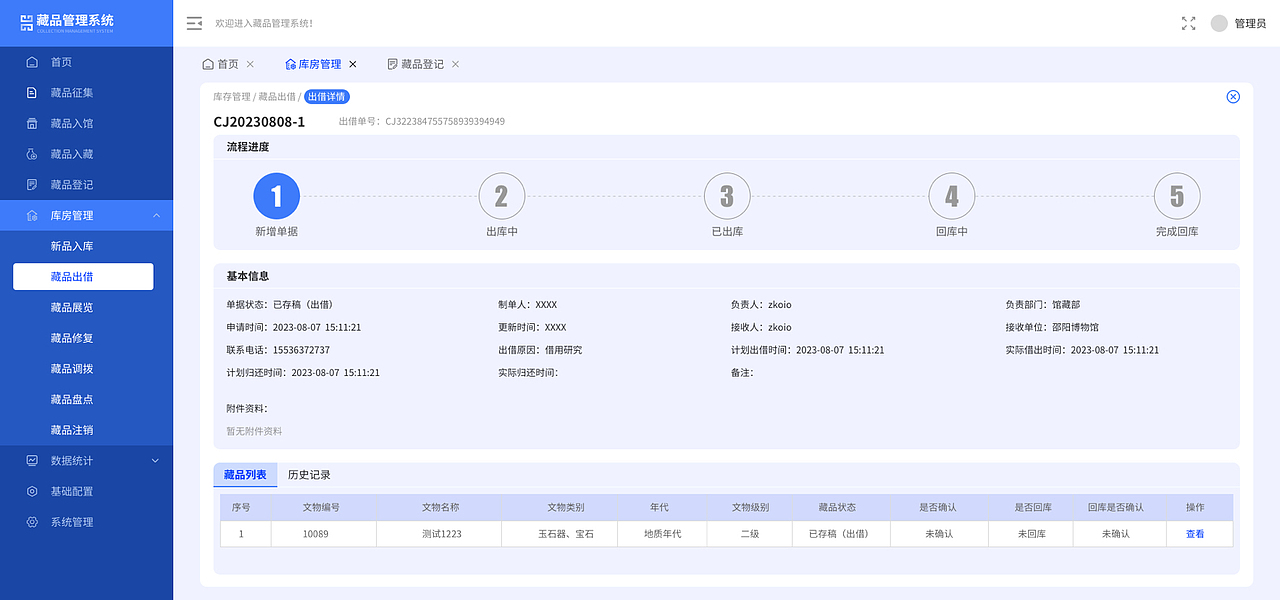The image size is (1280, 600).
Task: Close the detail view with the circled X
Action: click(x=1233, y=96)
